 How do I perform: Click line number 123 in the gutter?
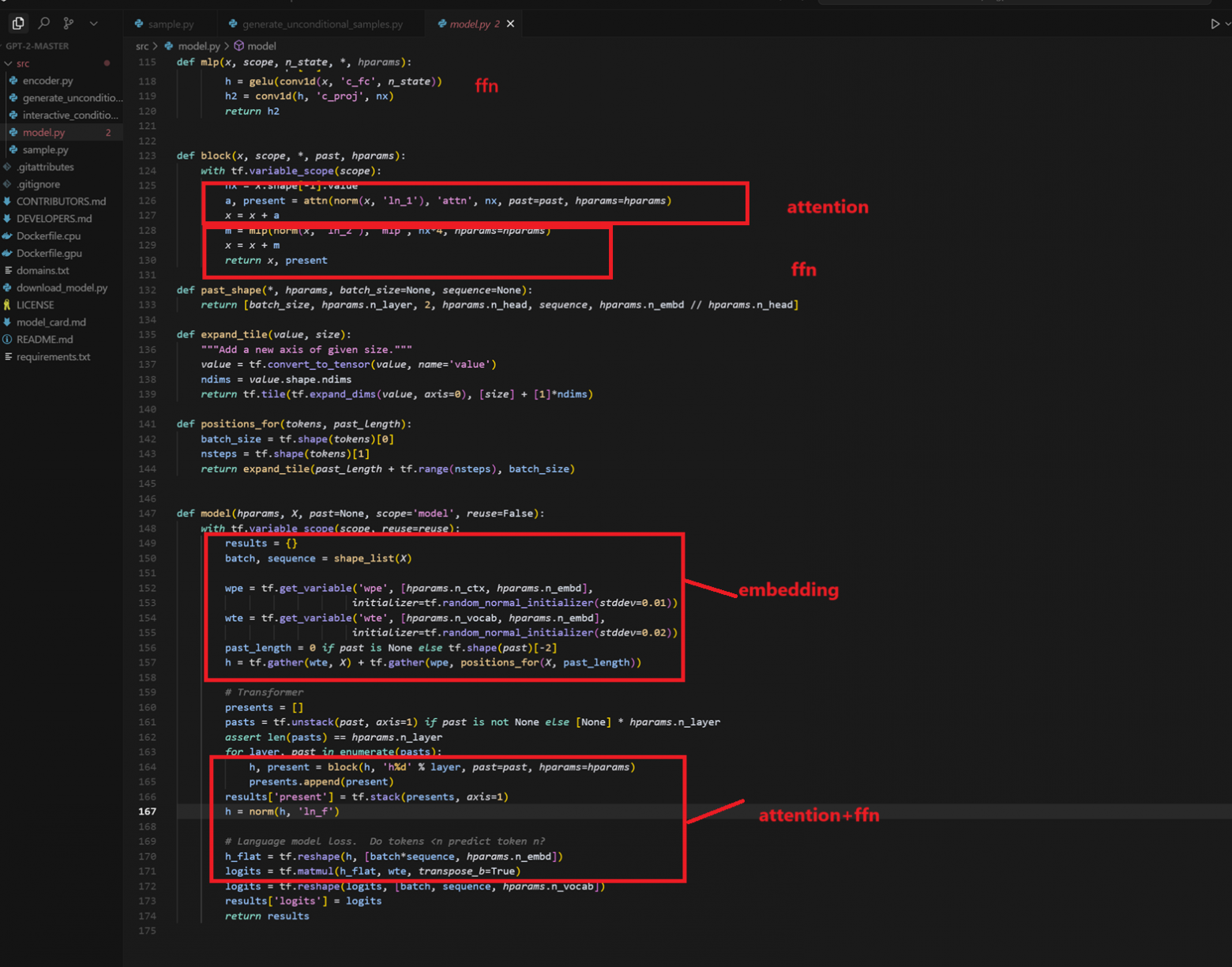(x=147, y=156)
